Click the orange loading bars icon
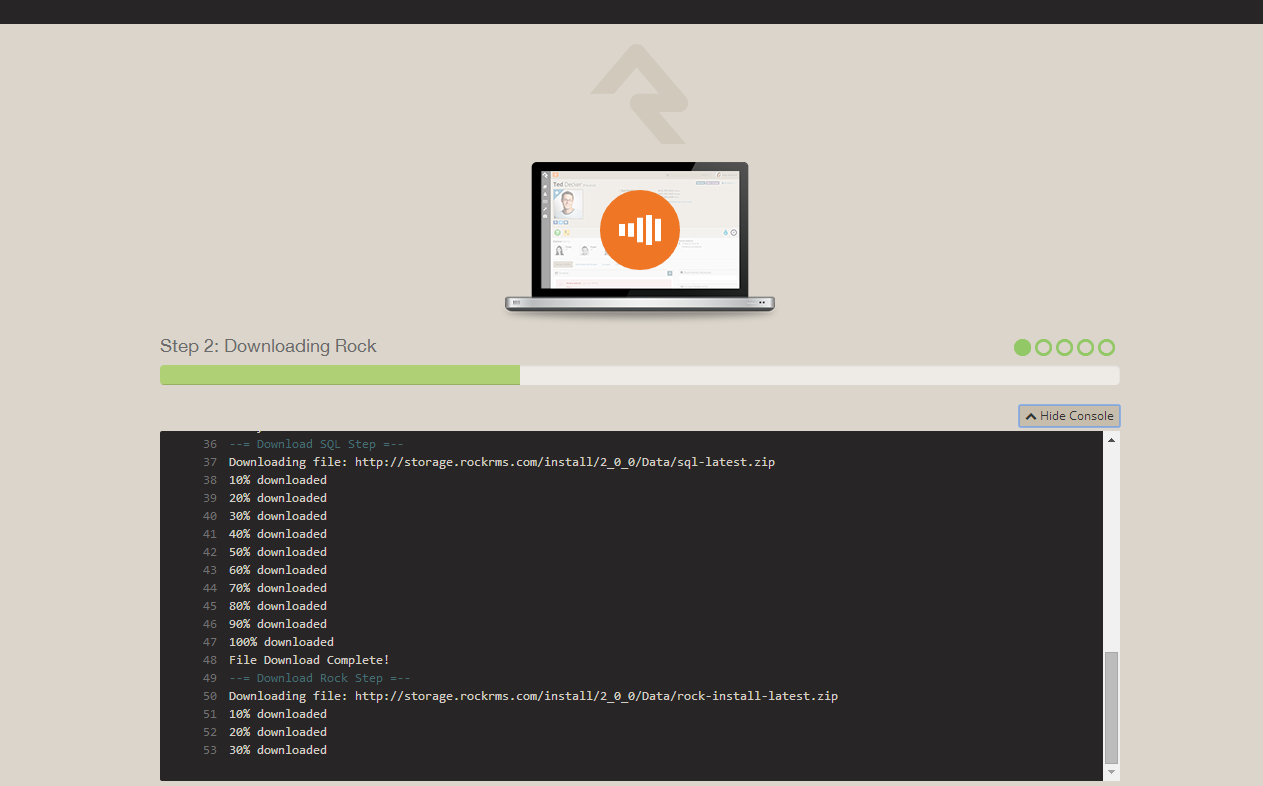Viewport: 1263px width, 786px height. (x=639, y=230)
